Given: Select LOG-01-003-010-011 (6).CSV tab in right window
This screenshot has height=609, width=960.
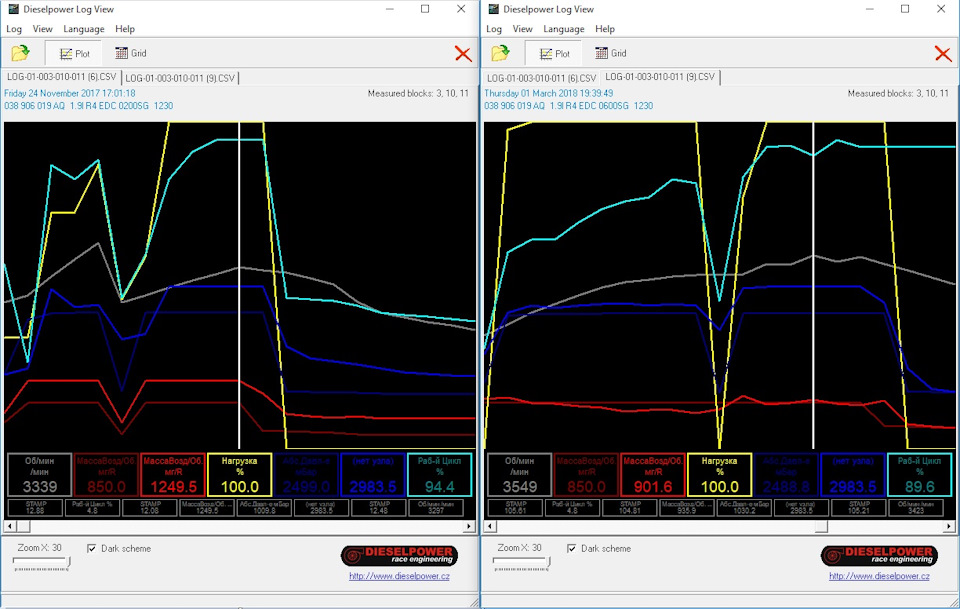Looking at the screenshot, I should 541,78.
